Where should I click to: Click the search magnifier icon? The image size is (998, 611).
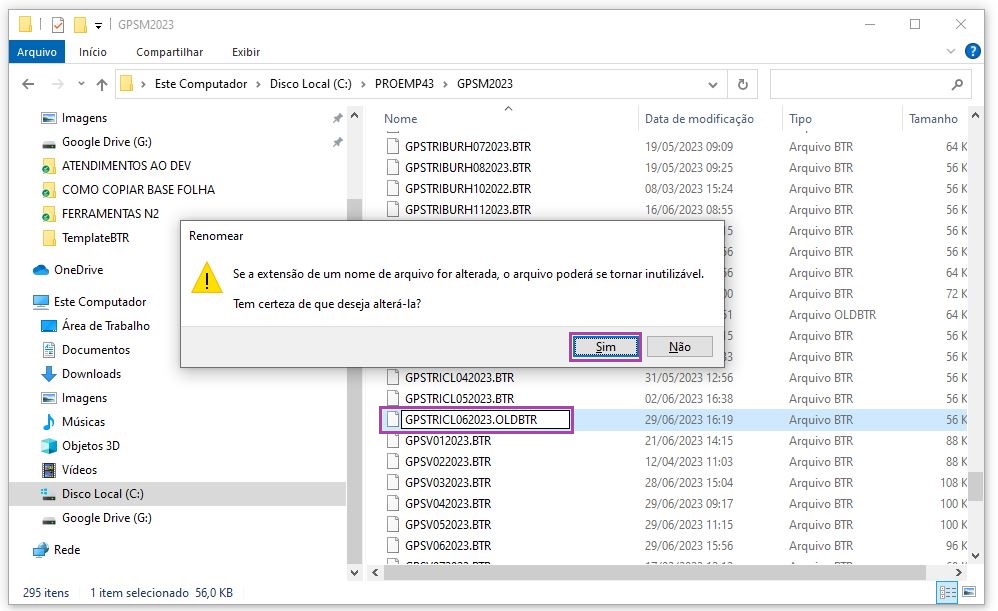pyautogui.click(x=957, y=84)
